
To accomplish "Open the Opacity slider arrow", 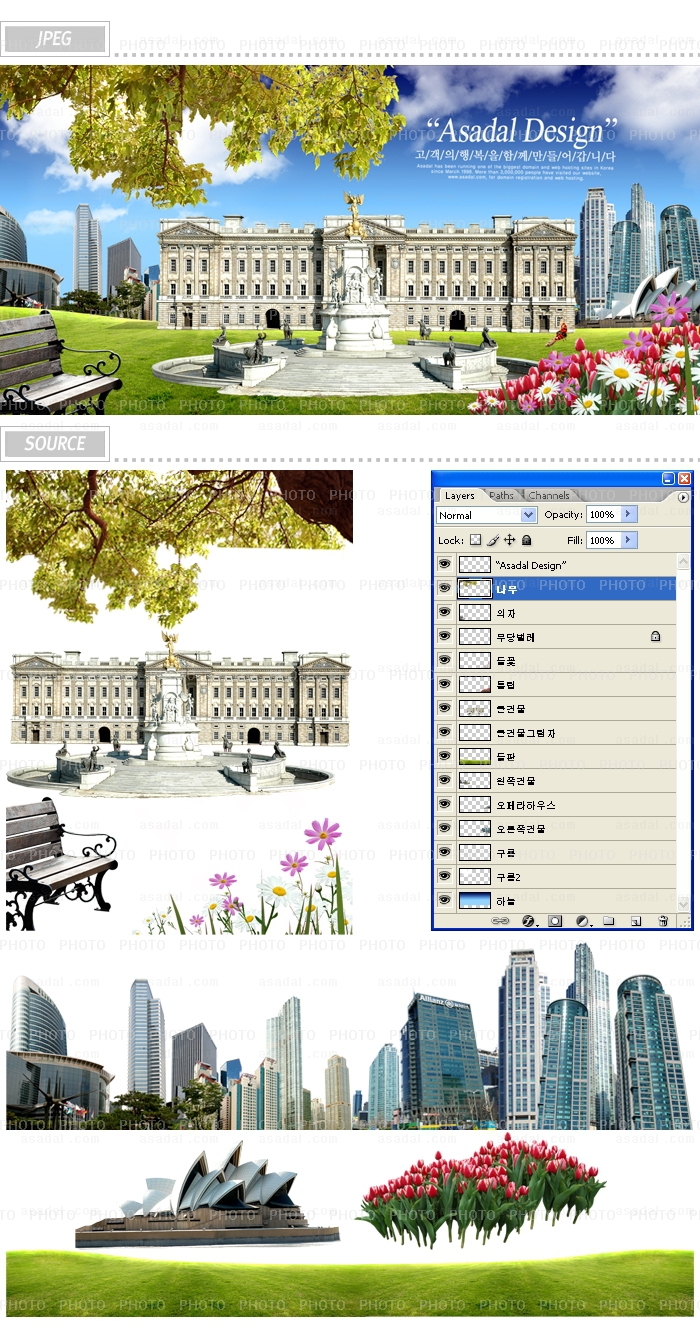I will (x=629, y=514).
